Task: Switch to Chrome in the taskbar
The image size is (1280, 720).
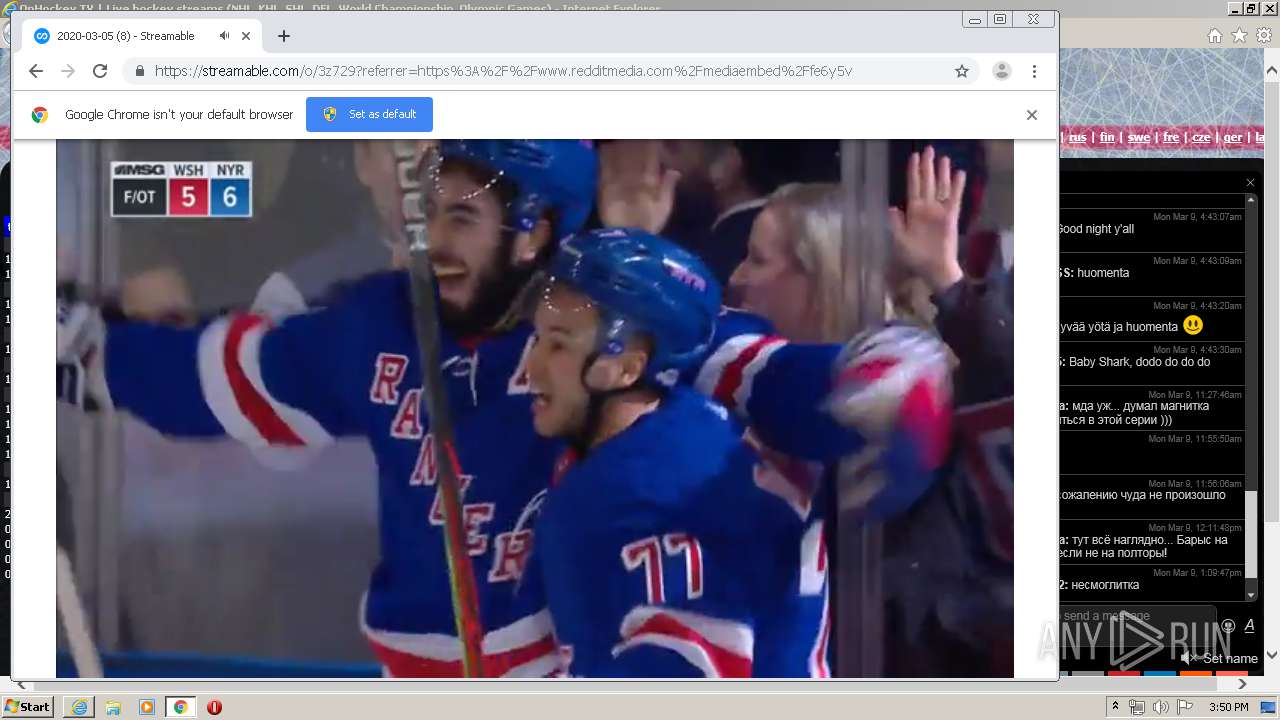Action: tap(180, 707)
